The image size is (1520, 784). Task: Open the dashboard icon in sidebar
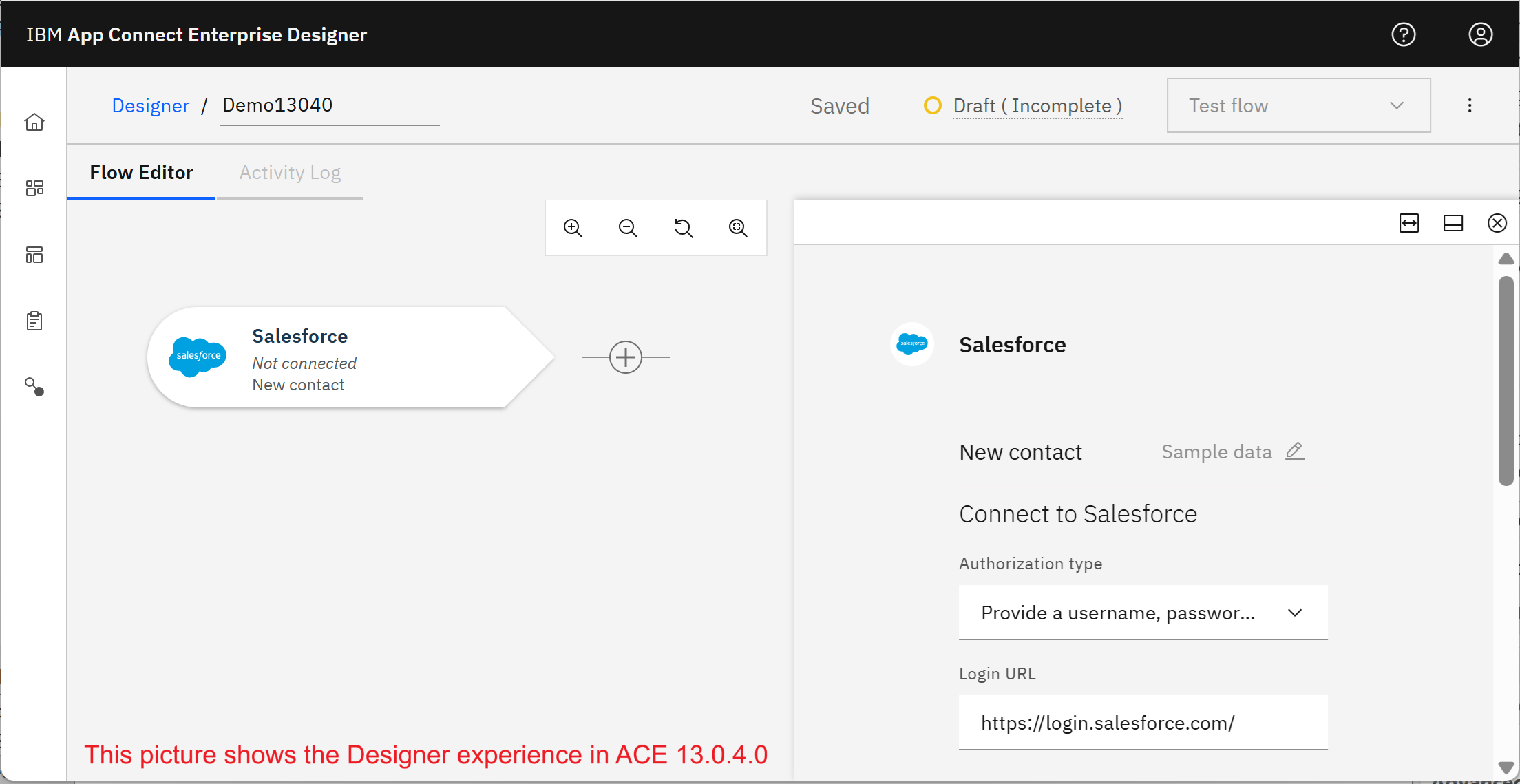coord(34,188)
